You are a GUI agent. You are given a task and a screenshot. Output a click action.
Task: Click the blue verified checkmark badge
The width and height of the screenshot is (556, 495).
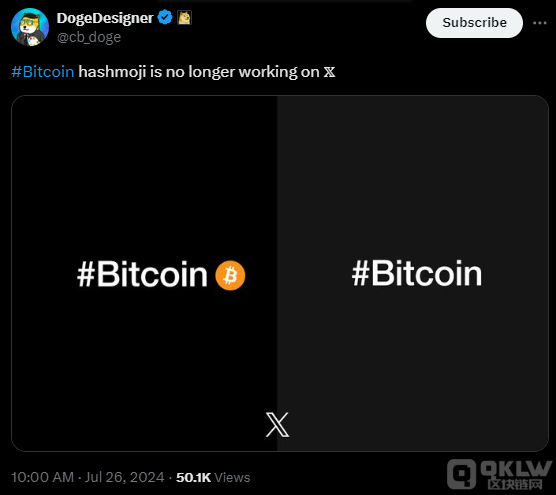(165, 17)
